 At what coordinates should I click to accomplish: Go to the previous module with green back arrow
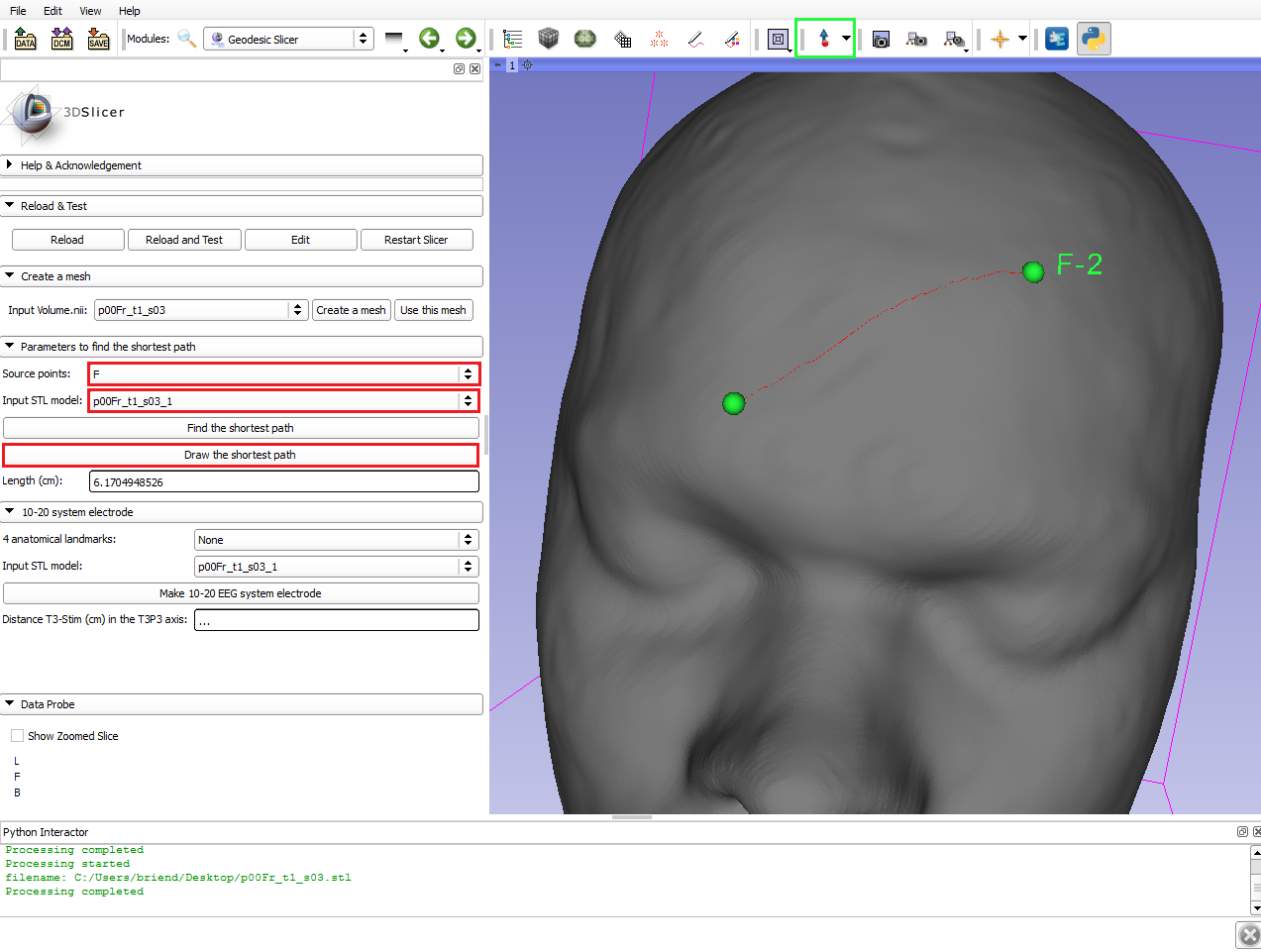point(429,39)
